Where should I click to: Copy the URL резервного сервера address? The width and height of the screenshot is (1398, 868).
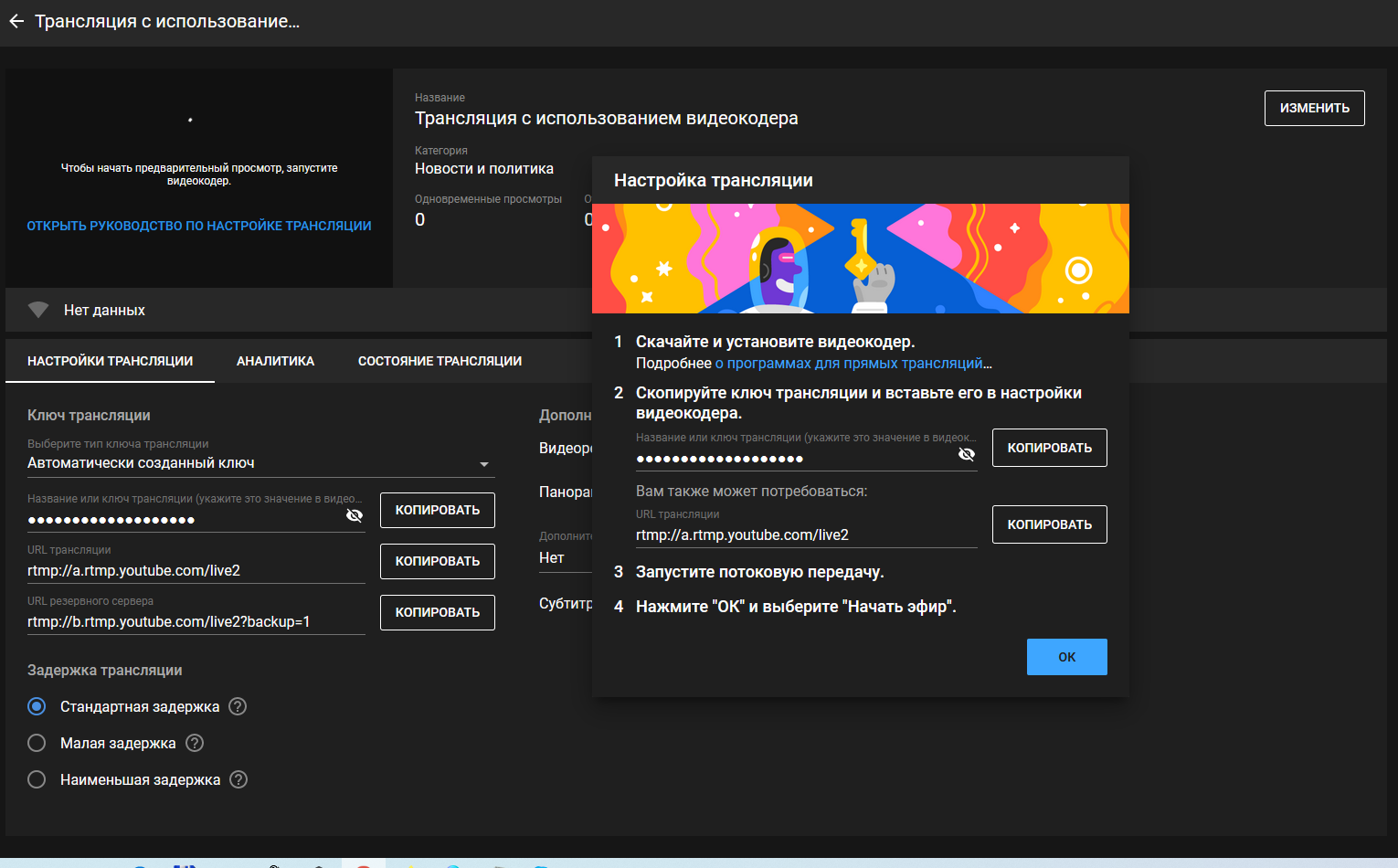[437, 612]
